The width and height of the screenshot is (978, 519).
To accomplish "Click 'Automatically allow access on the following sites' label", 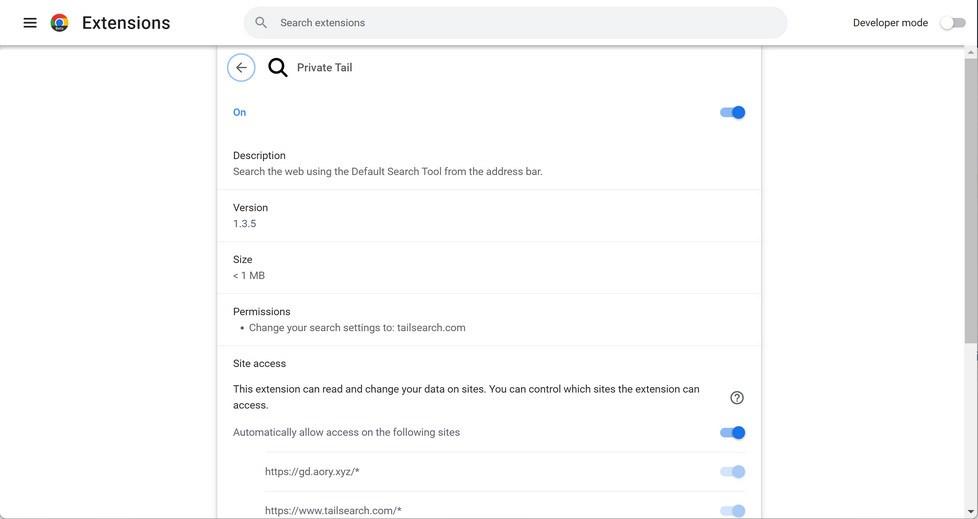I will pyautogui.click(x=346, y=432).
